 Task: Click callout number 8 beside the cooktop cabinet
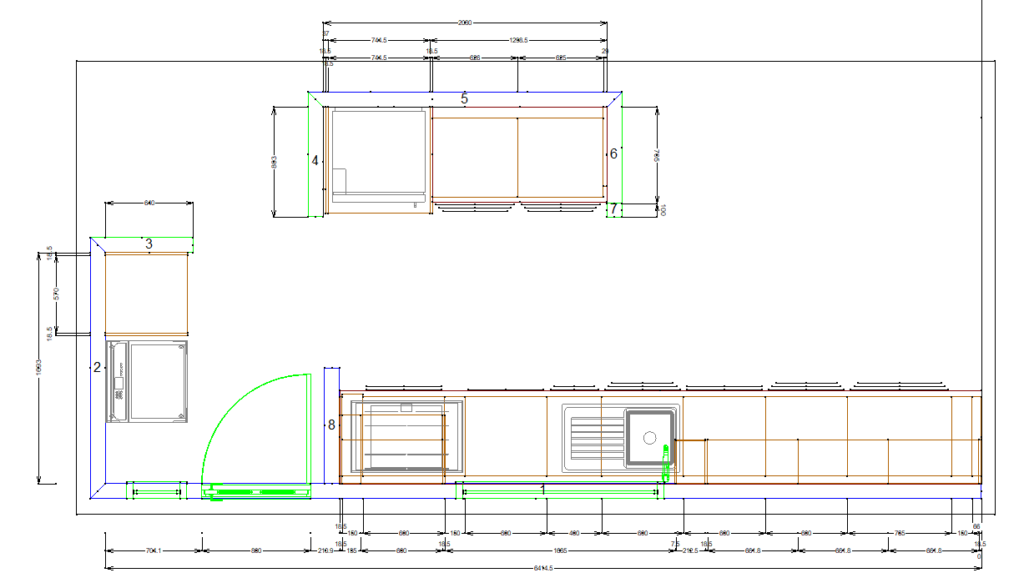click(330, 423)
